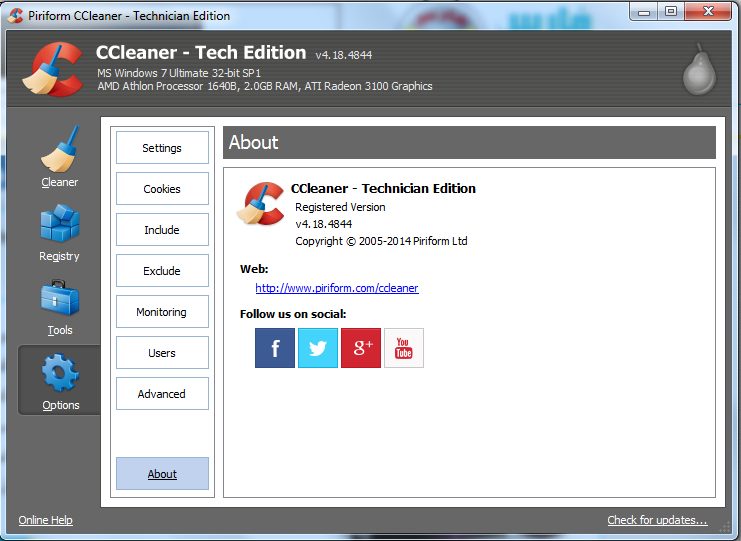
Task: Open the piriform.com/ccleaner web link
Action: [336, 288]
